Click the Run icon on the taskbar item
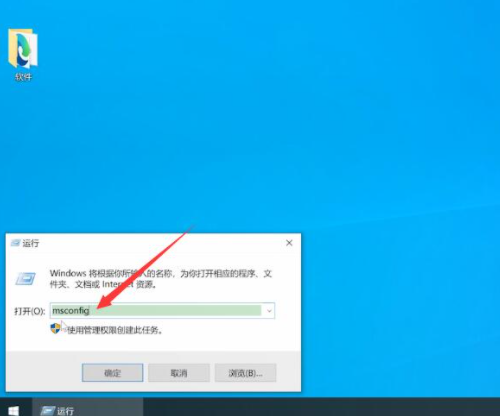The height and width of the screenshot is (416, 500). pyautogui.click(x=47, y=411)
